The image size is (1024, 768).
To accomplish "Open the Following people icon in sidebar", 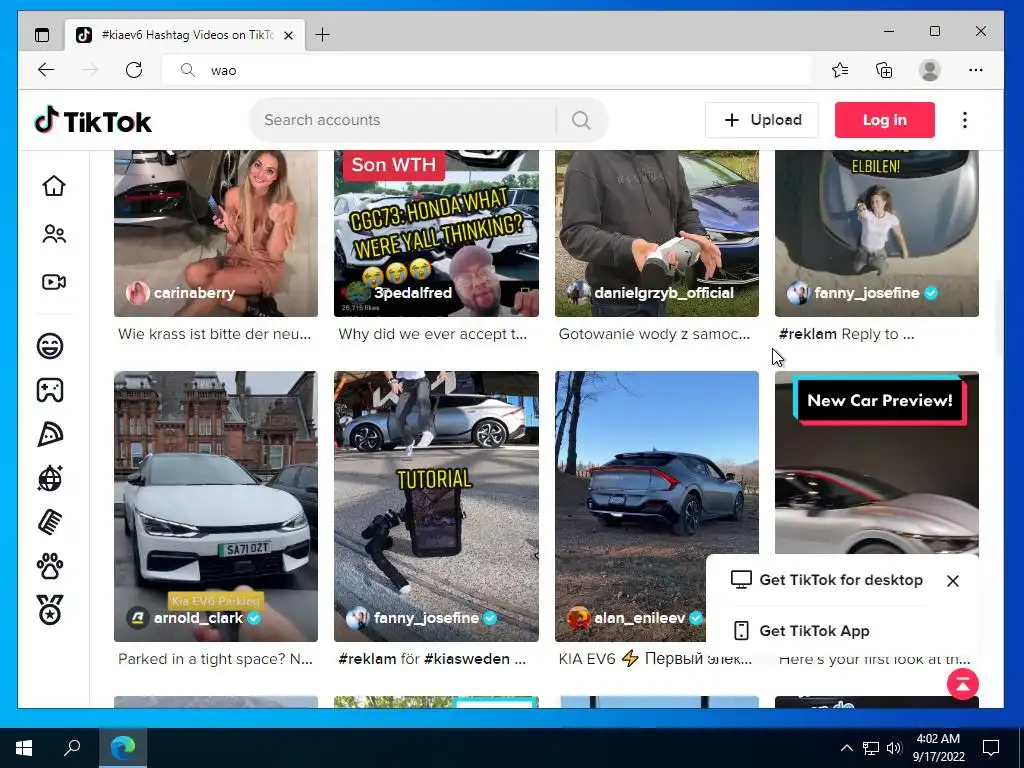I will click(54, 234).
